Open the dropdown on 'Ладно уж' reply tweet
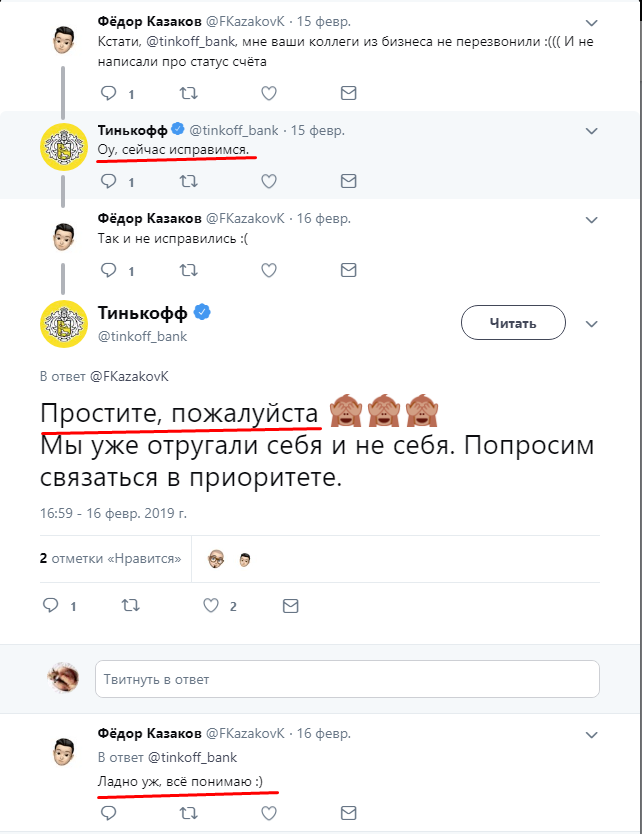642x834 pixels. [x=591, y=732]
